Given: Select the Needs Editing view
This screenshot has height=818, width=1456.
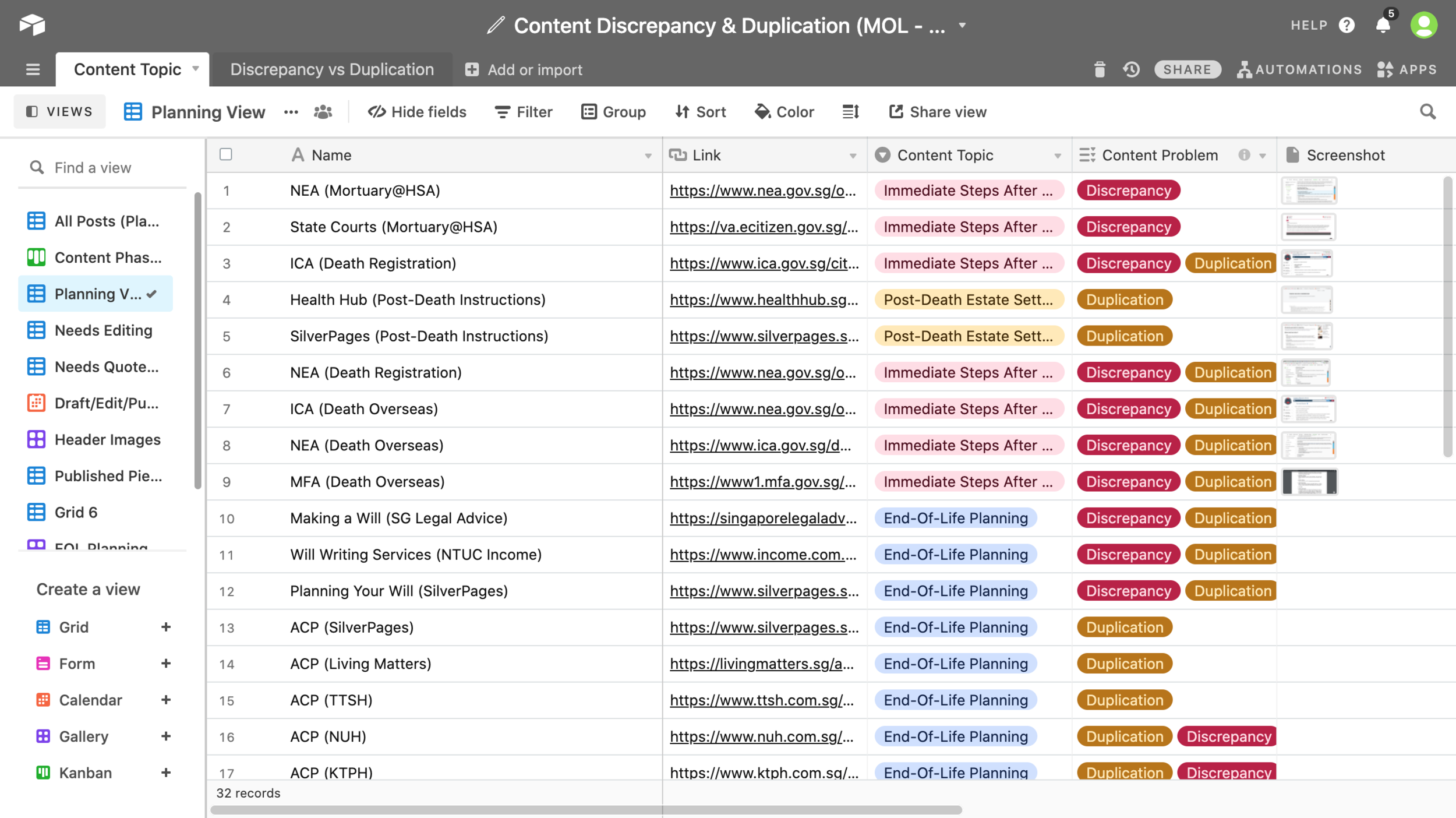Looking at the screenshot, I should [96, 330].
